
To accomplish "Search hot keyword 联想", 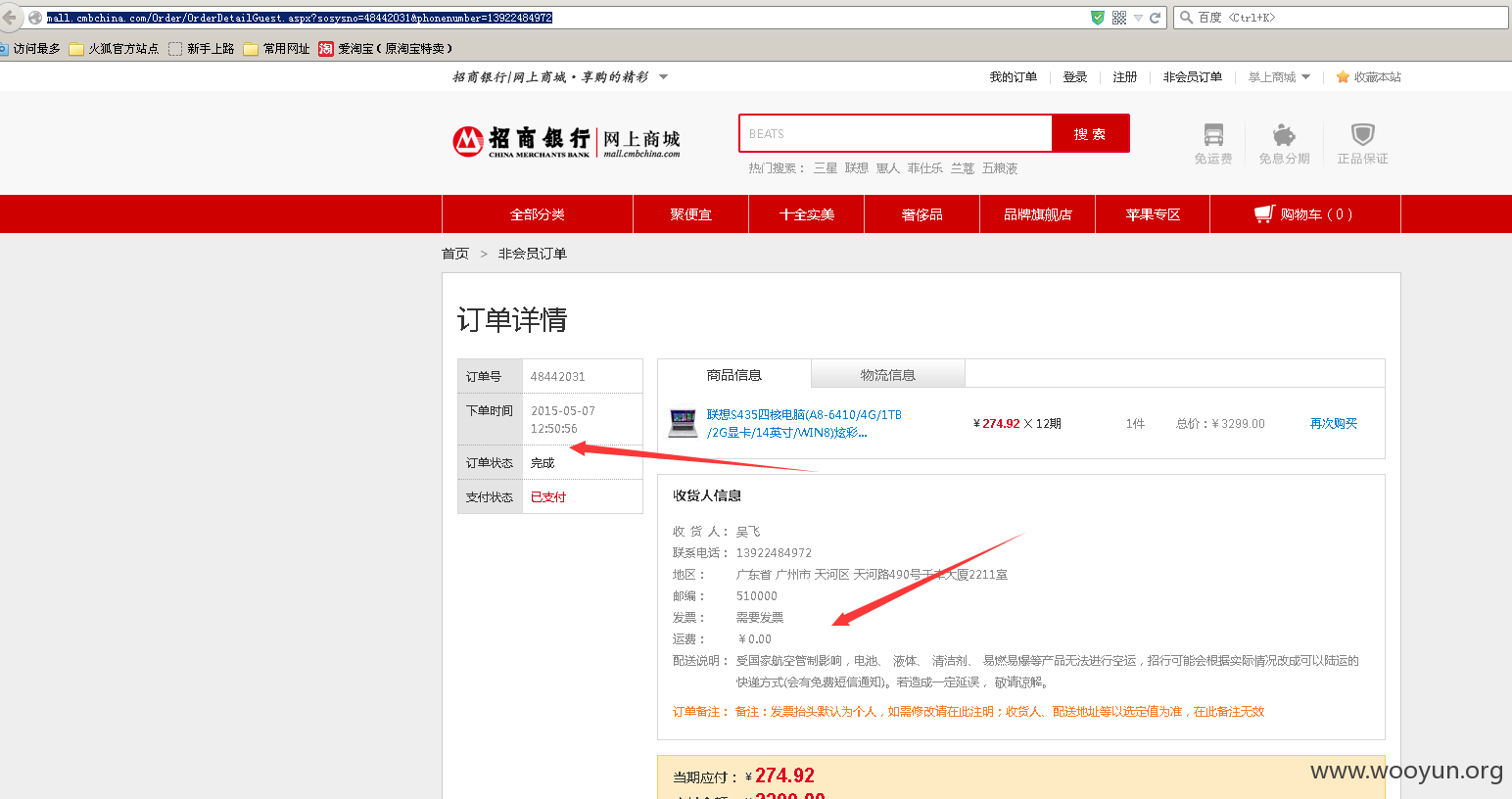I will [x=857, y=168].
